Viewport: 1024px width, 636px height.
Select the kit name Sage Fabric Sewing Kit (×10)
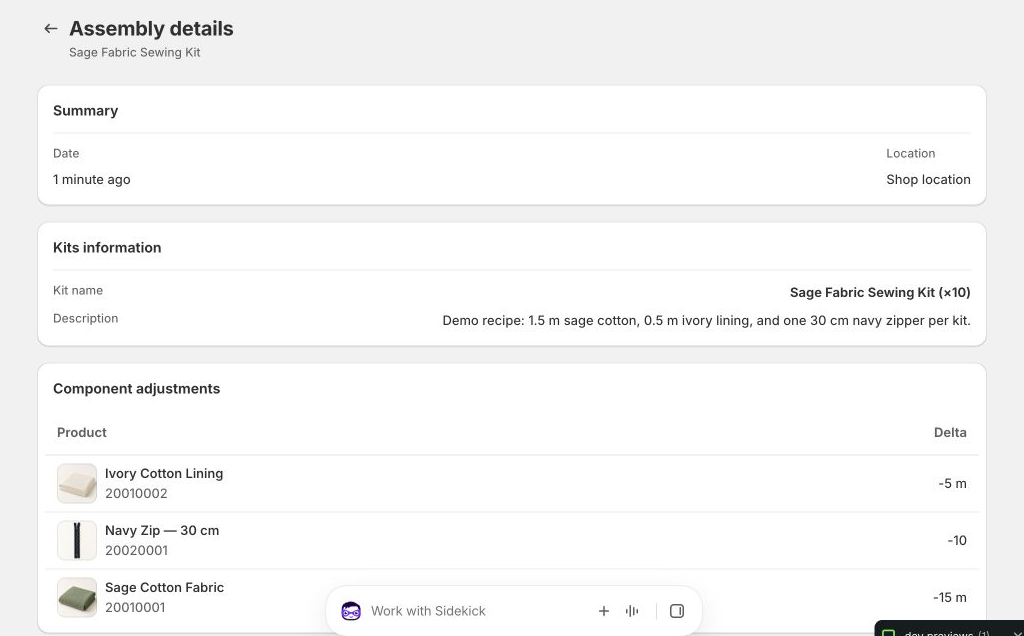880,293
